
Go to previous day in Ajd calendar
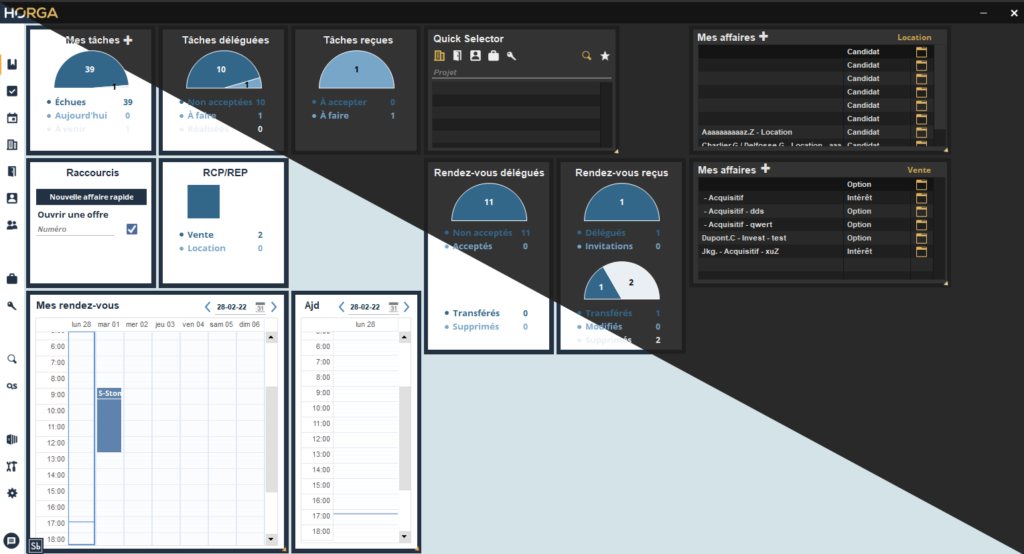point(341,307)
